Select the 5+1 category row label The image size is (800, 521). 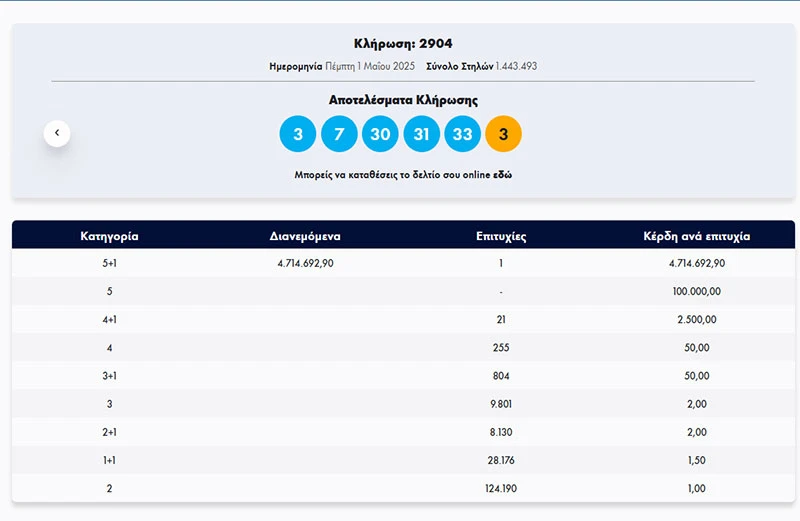coord(109,264)
